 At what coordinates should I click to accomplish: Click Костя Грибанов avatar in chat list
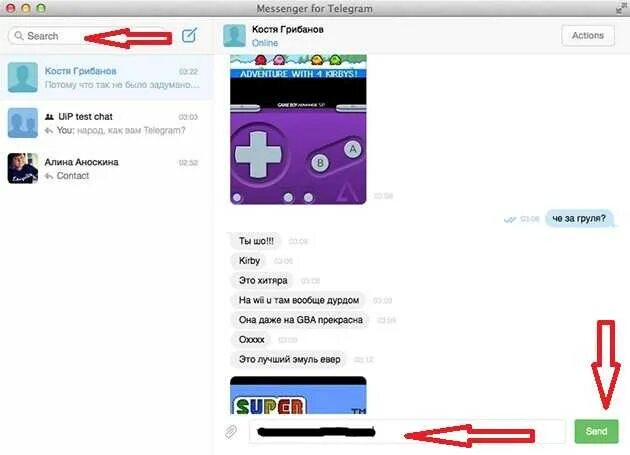(x=22, y=77)
